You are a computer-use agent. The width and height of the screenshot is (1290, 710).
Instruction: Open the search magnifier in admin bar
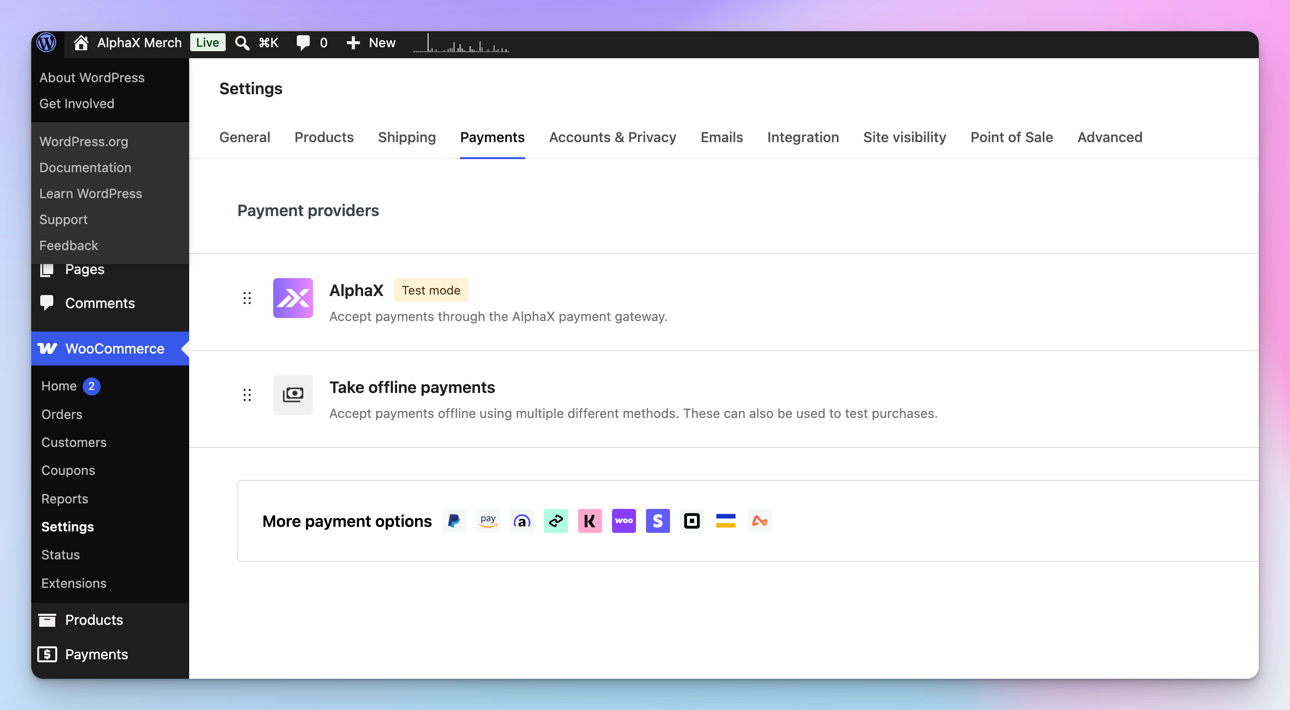pos(242,43)
